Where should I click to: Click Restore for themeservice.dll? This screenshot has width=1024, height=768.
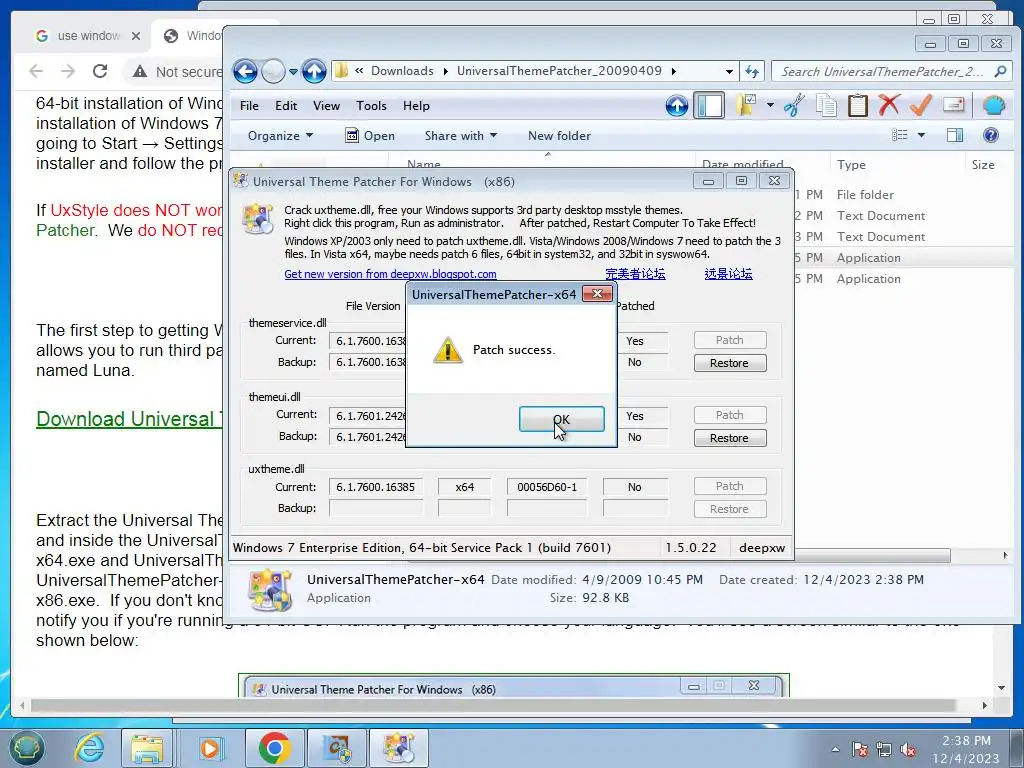[729, 363]
